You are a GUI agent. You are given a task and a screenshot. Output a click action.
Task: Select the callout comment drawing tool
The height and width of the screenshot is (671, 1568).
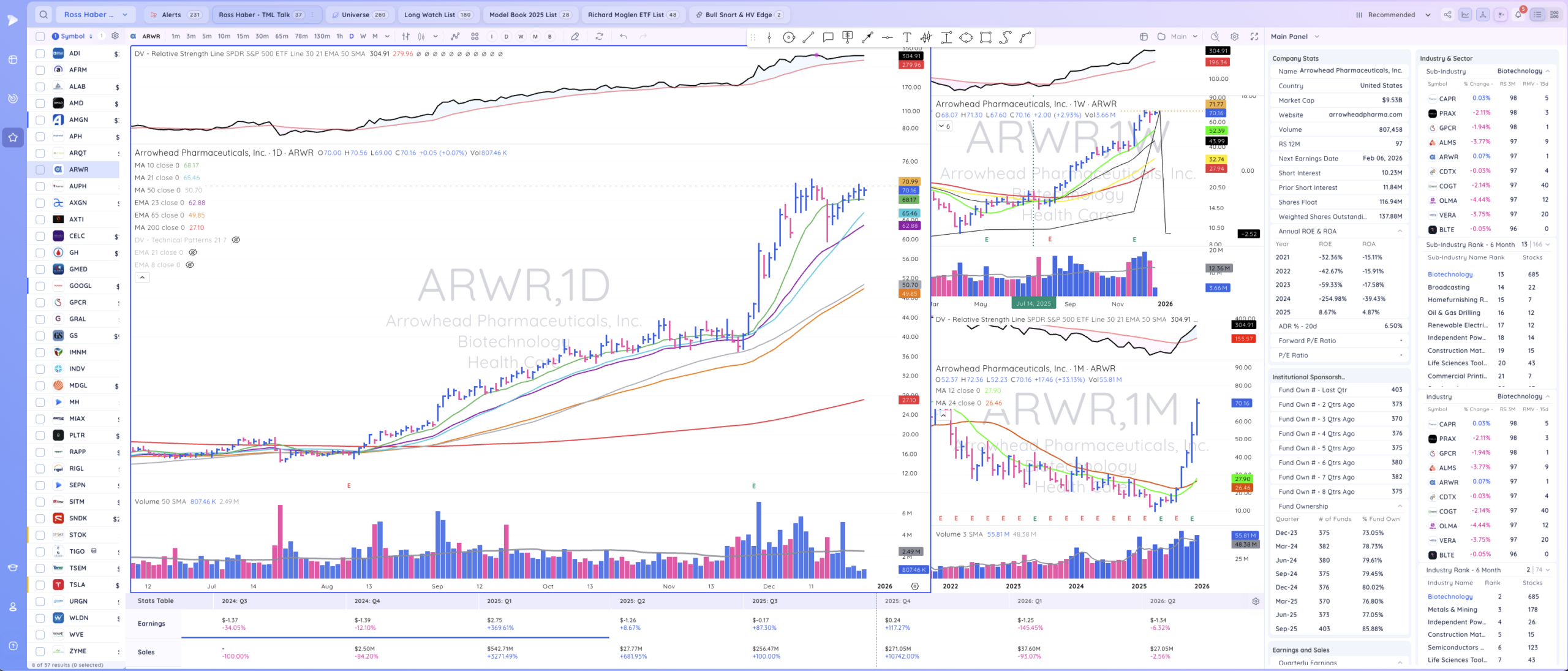pos(828,37)
